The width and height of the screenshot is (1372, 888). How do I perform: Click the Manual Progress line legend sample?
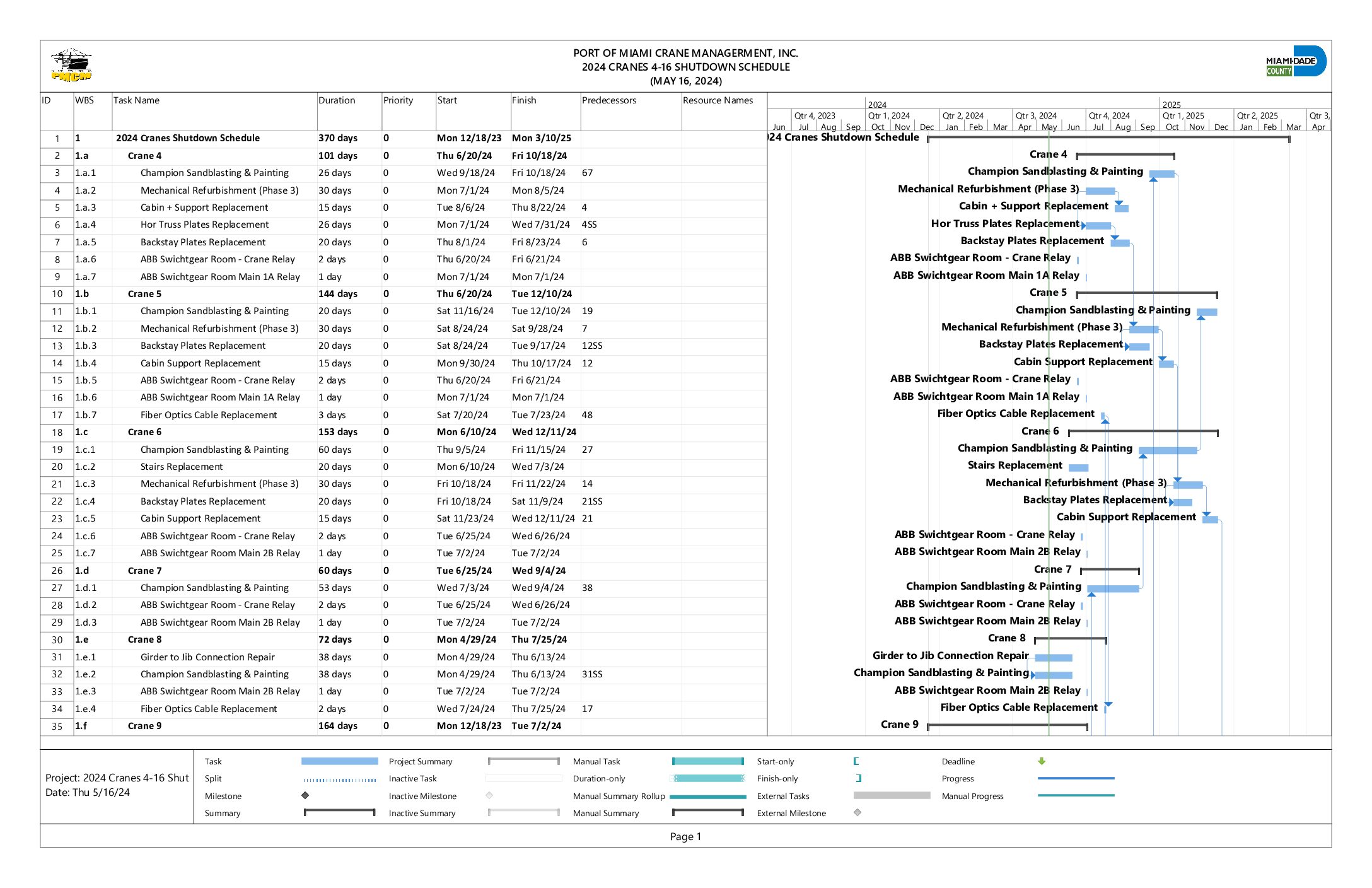tap(1076, 795)
